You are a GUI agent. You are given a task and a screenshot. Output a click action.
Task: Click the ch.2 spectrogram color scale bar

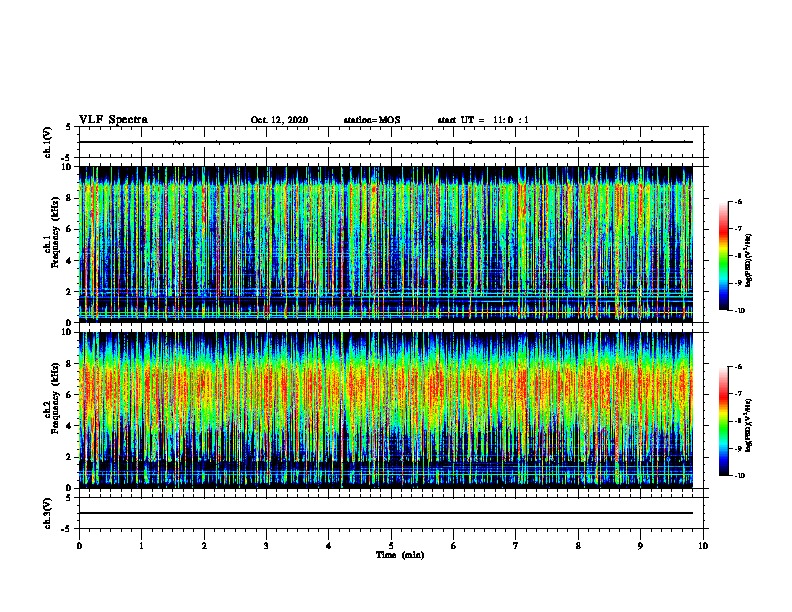pos(723,421)
